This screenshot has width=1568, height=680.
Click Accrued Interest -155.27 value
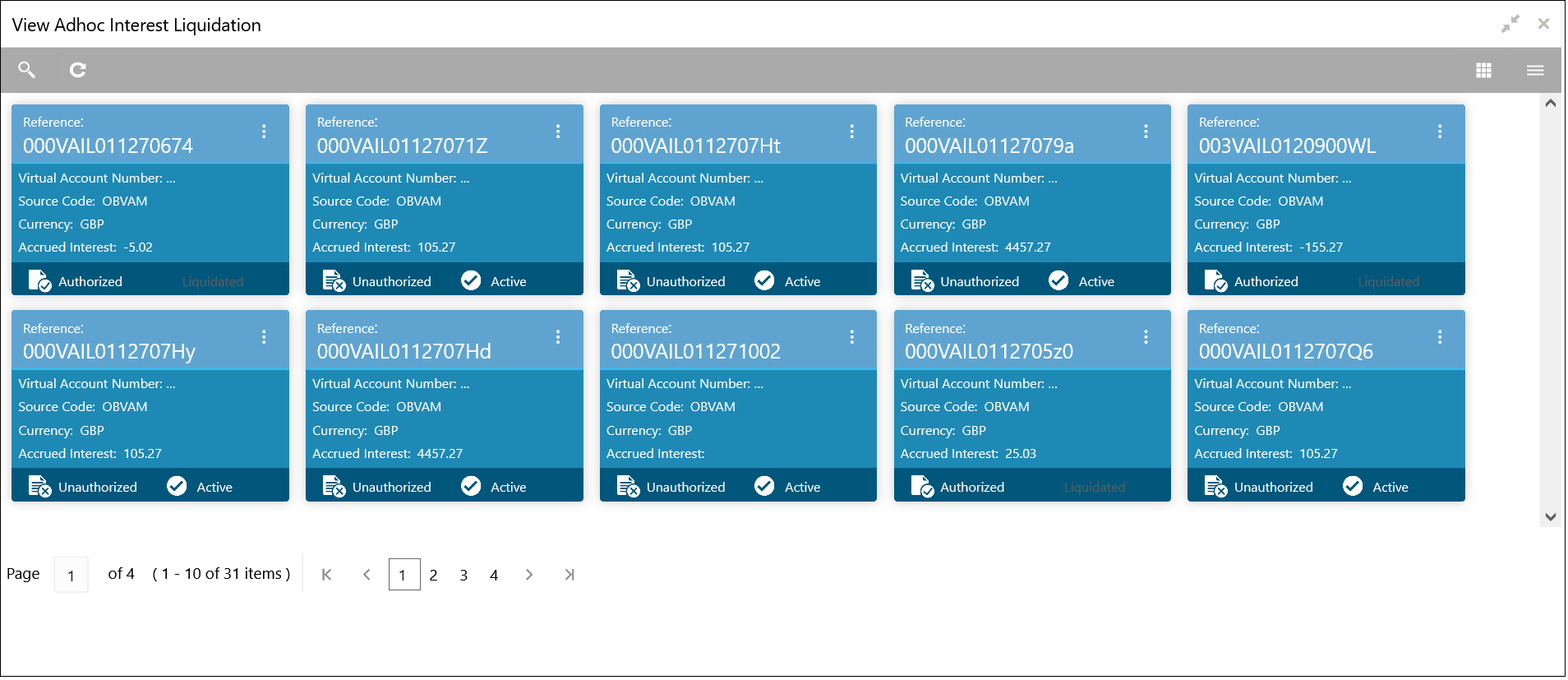[1321, 247]
